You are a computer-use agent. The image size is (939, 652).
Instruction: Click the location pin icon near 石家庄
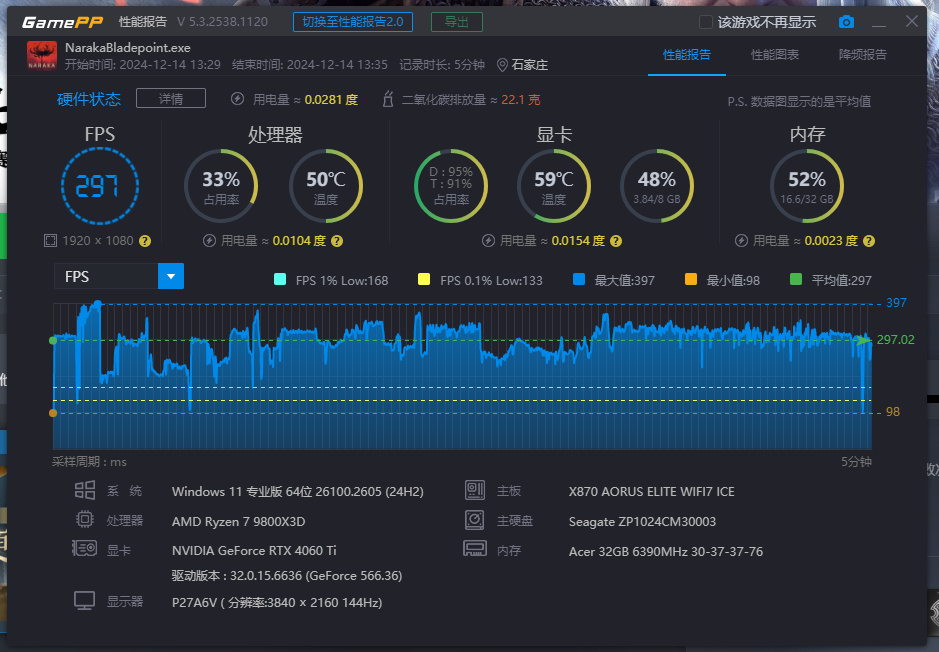tap(502, 65)
